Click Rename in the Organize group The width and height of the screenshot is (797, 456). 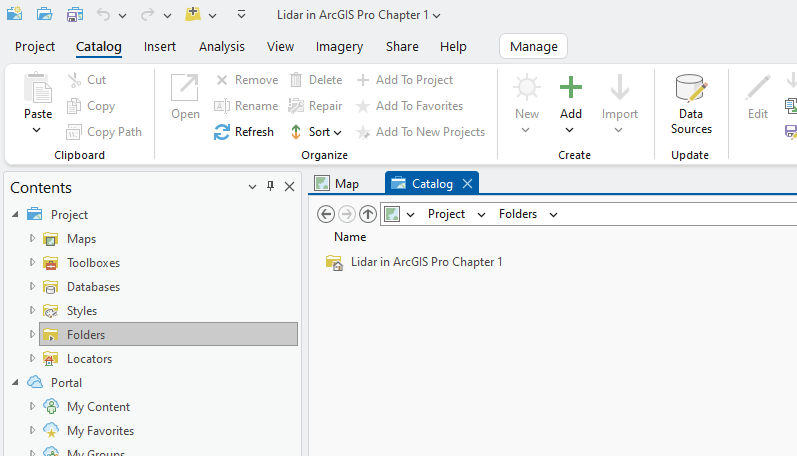click(247, 106)
